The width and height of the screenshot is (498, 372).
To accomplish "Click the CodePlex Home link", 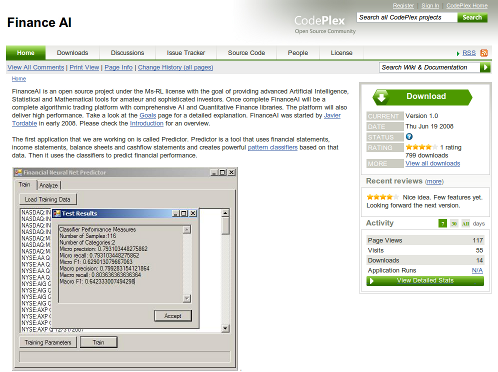I will pyautogui.click(x=467, y=5).
